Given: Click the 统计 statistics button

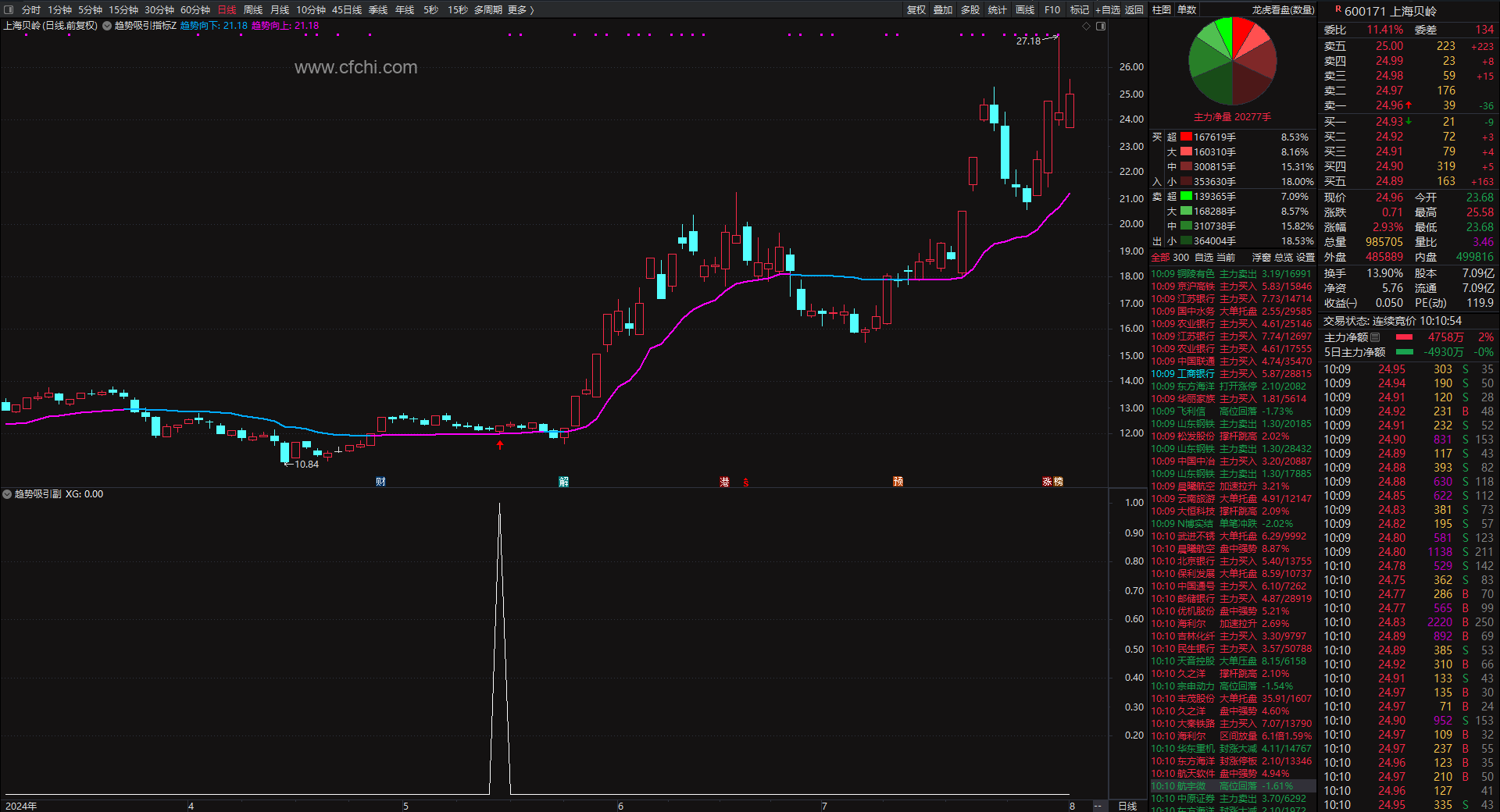Looking at the screenshot, I should (x=998, y=10).
